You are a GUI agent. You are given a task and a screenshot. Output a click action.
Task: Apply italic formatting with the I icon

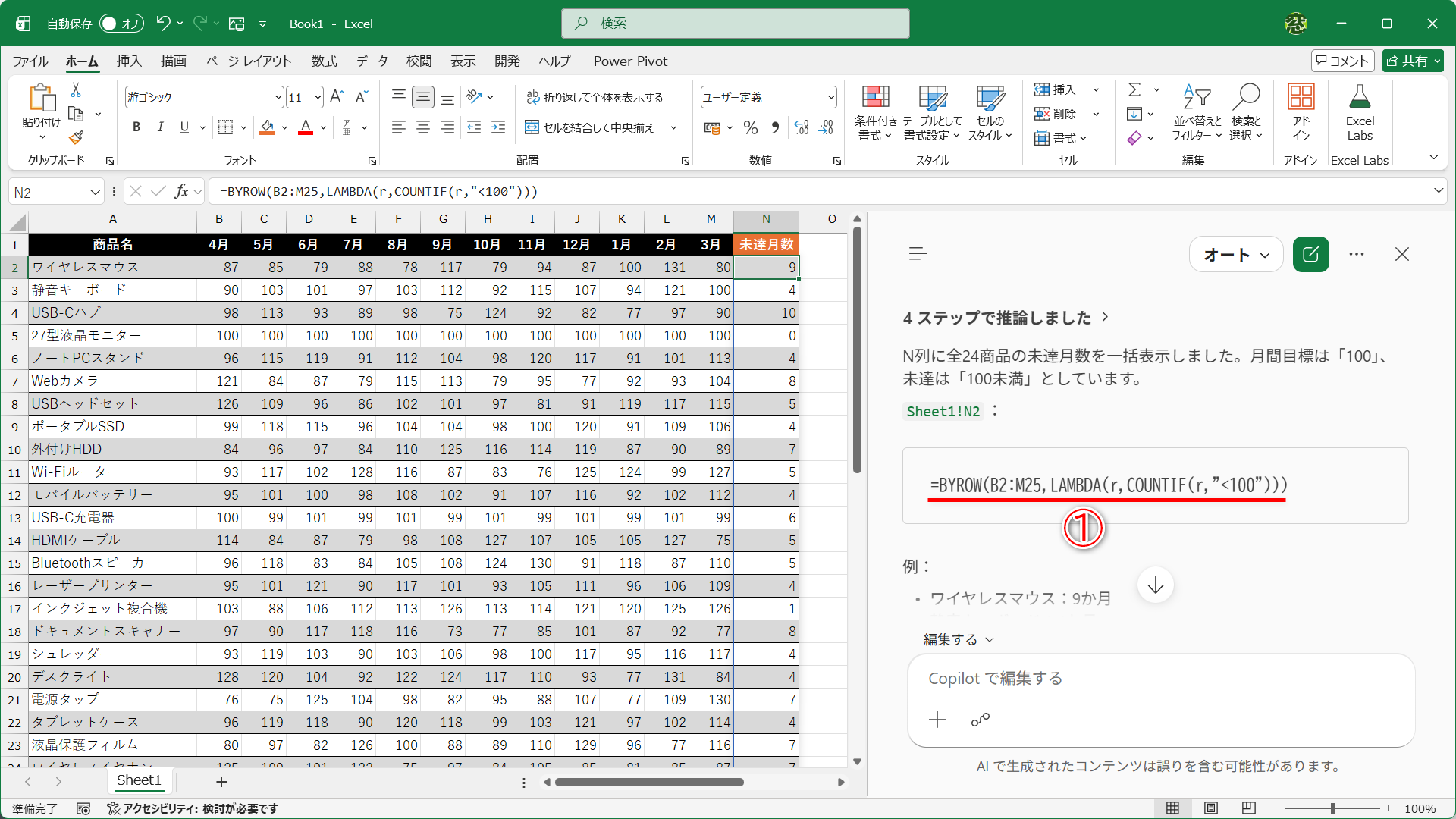click(160, 127)
